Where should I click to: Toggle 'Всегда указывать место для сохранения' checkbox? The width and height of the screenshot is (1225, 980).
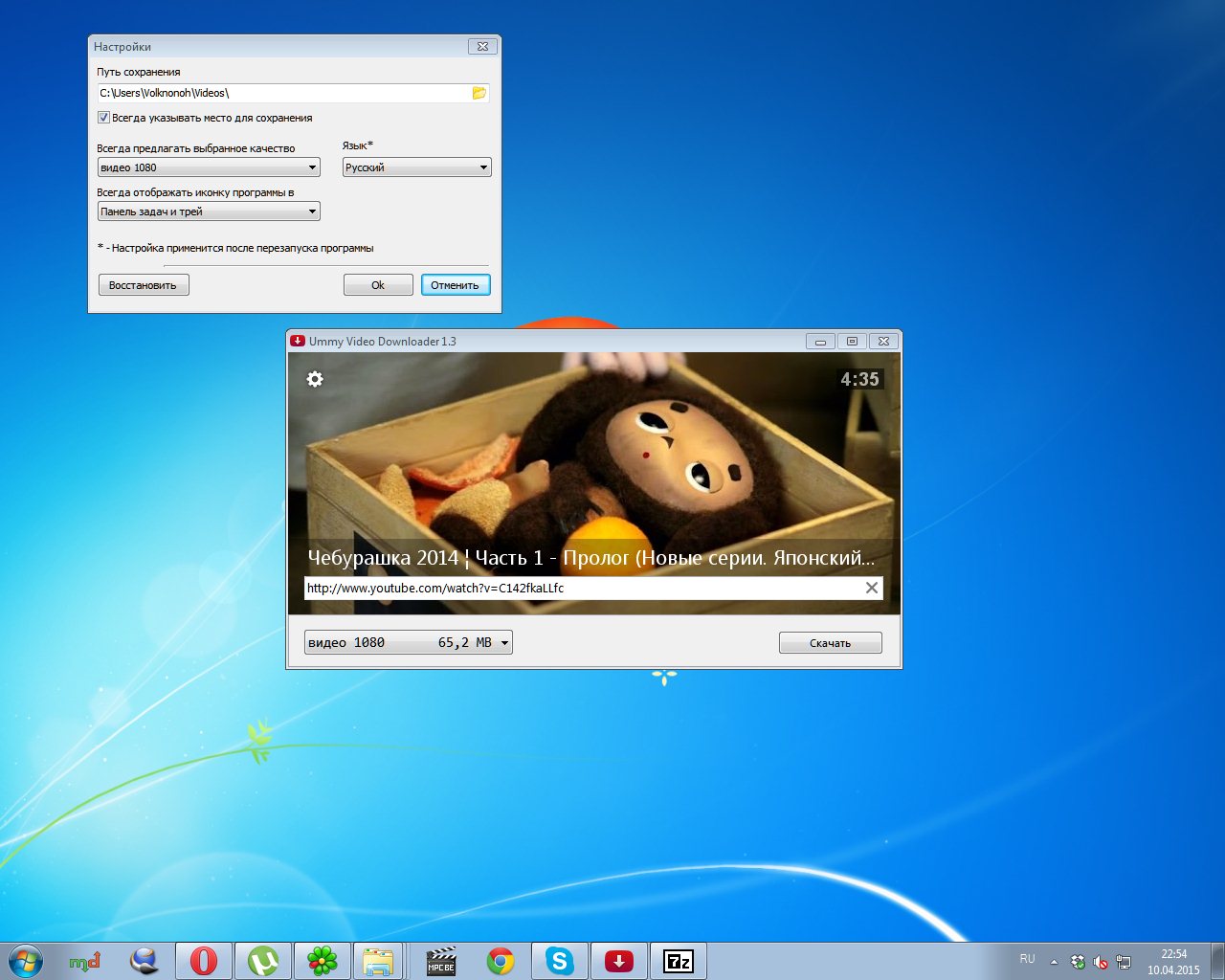coord(103,118)
